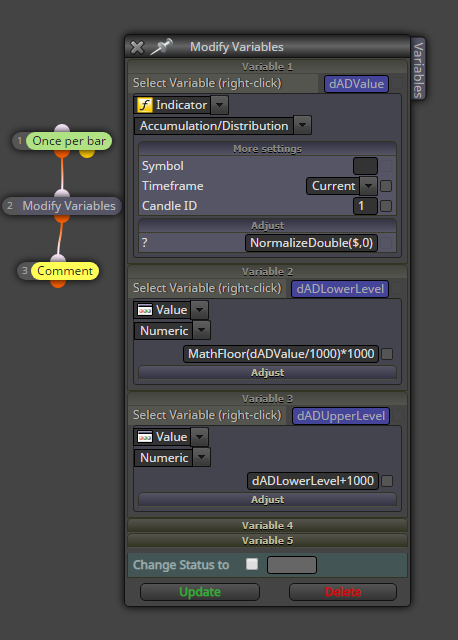Open the Accumulation/Distribution dropdown arrow
The width and height of the screenshot is (458, 640).
302,125
